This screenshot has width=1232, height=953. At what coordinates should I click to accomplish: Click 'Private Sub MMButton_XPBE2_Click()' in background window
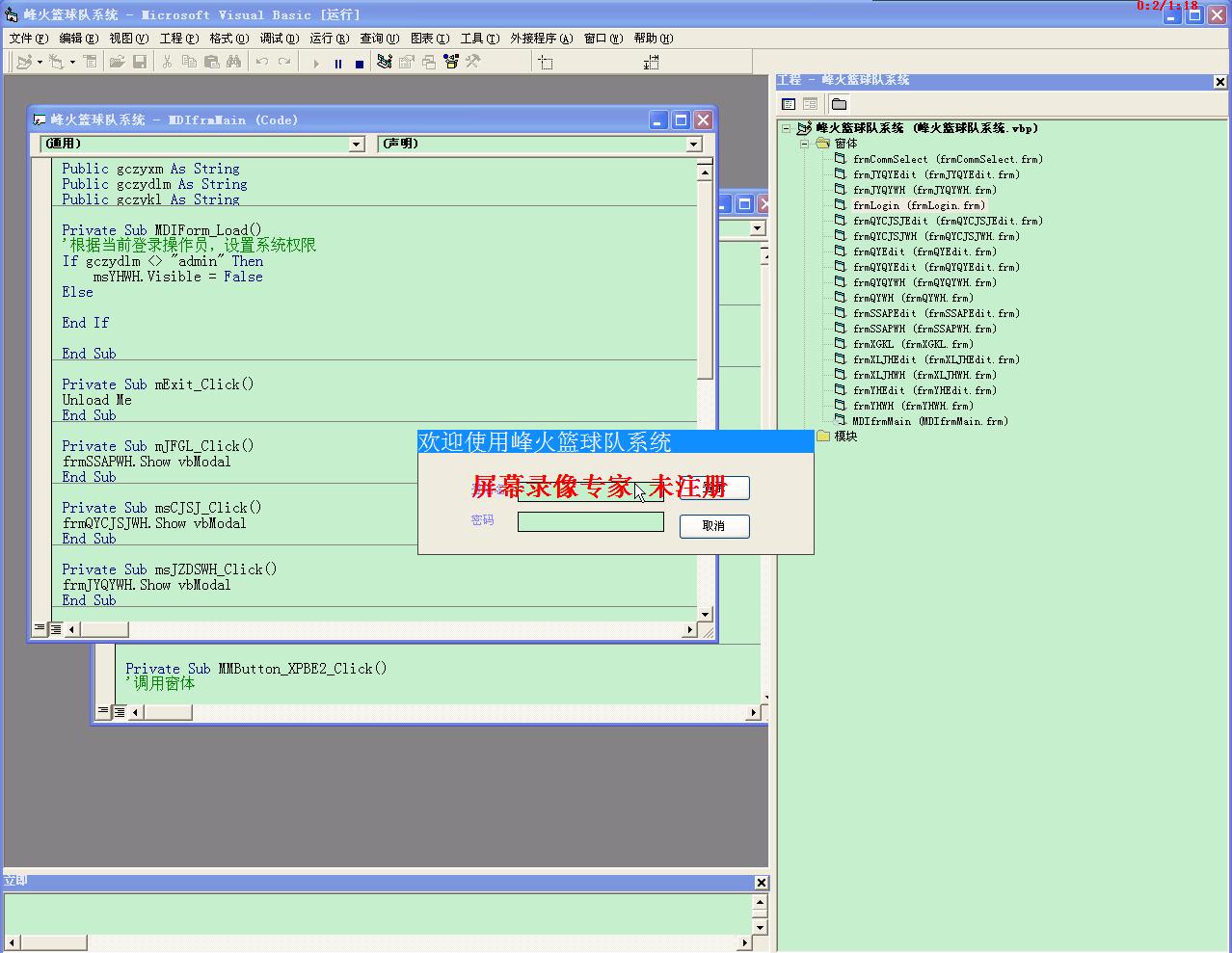coord(256,668)
